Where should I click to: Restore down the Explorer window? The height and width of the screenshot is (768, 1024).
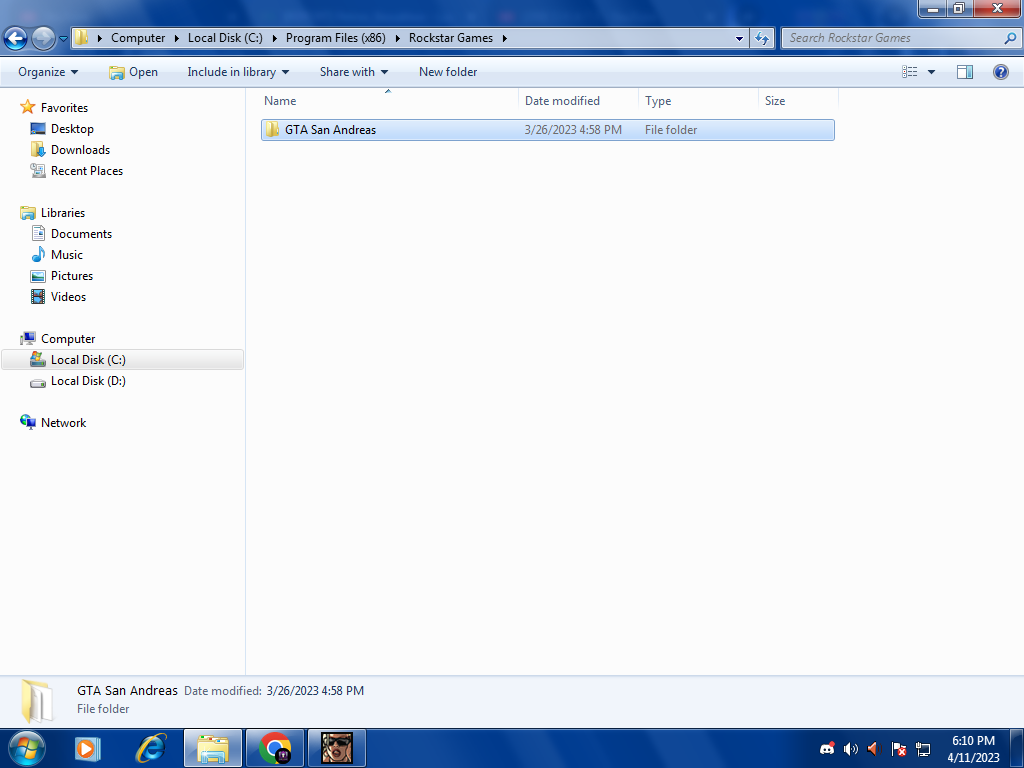pos(959,8)
